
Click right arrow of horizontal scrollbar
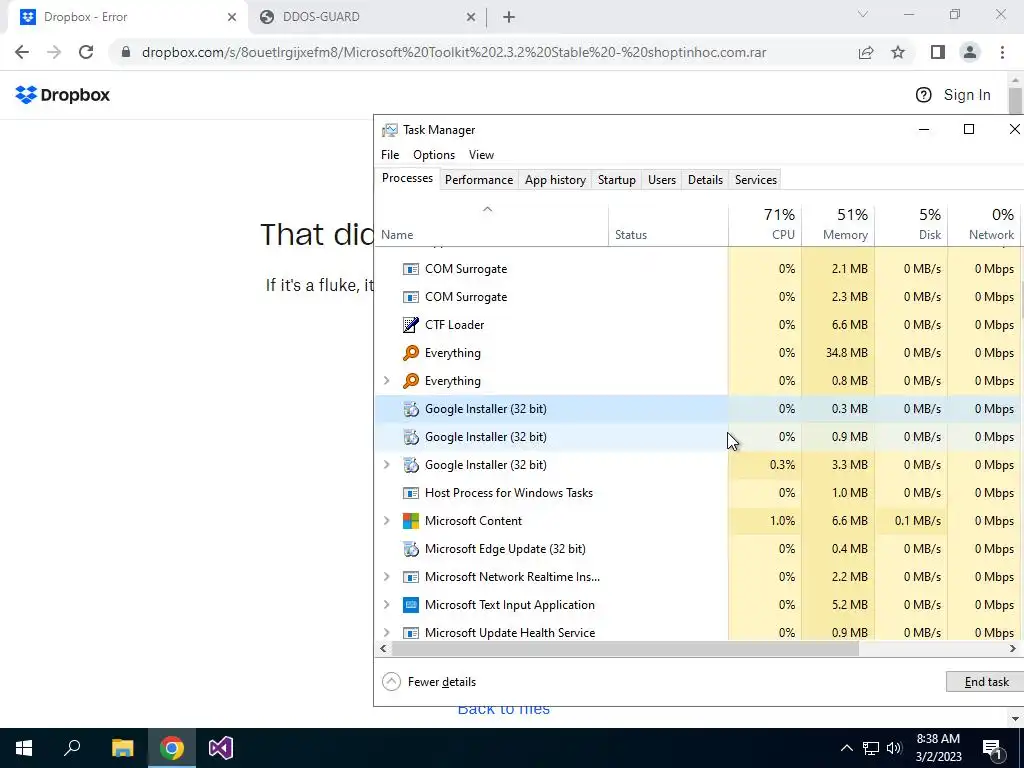pos(1013,648)
